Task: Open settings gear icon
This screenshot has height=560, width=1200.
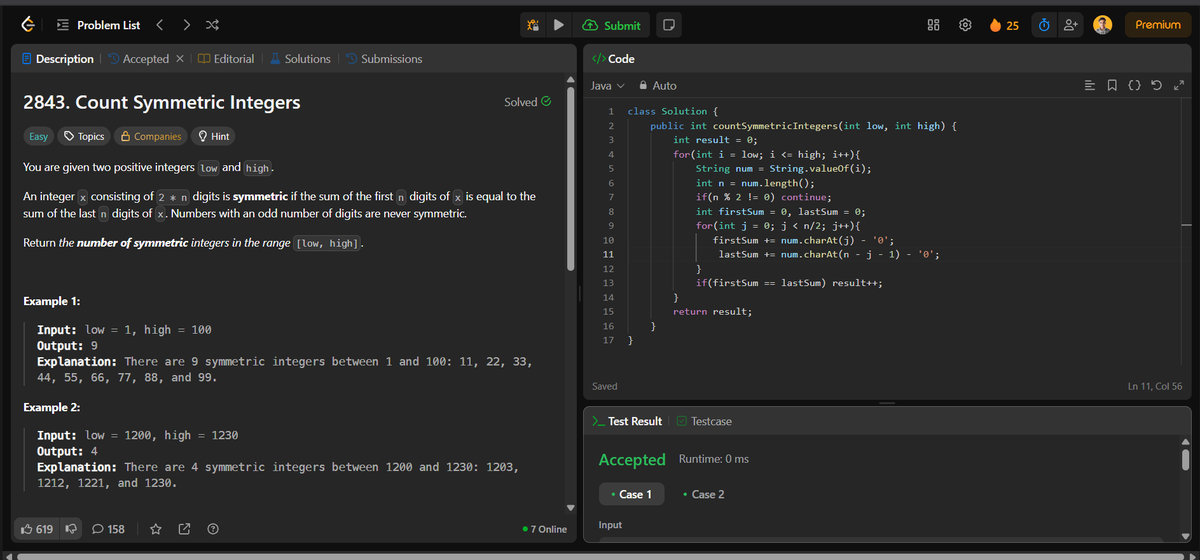Action: click(963, 25)
